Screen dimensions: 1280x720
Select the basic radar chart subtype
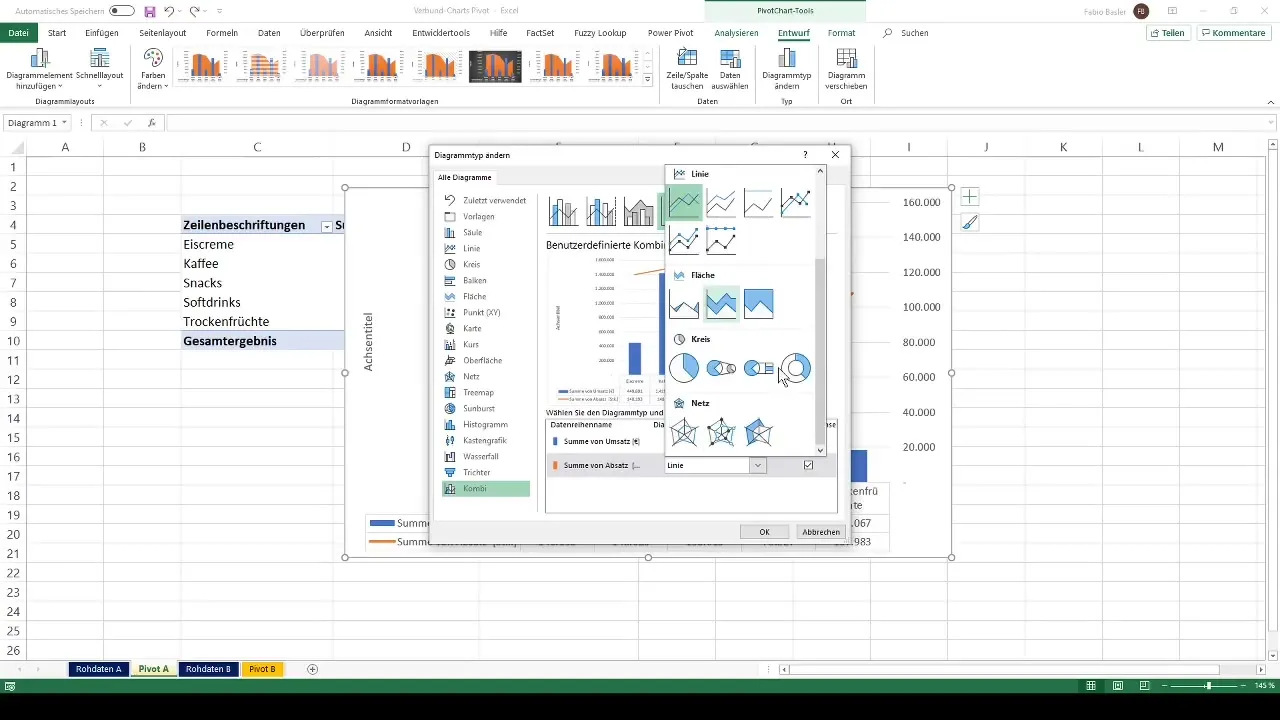(x=684, y=432)
